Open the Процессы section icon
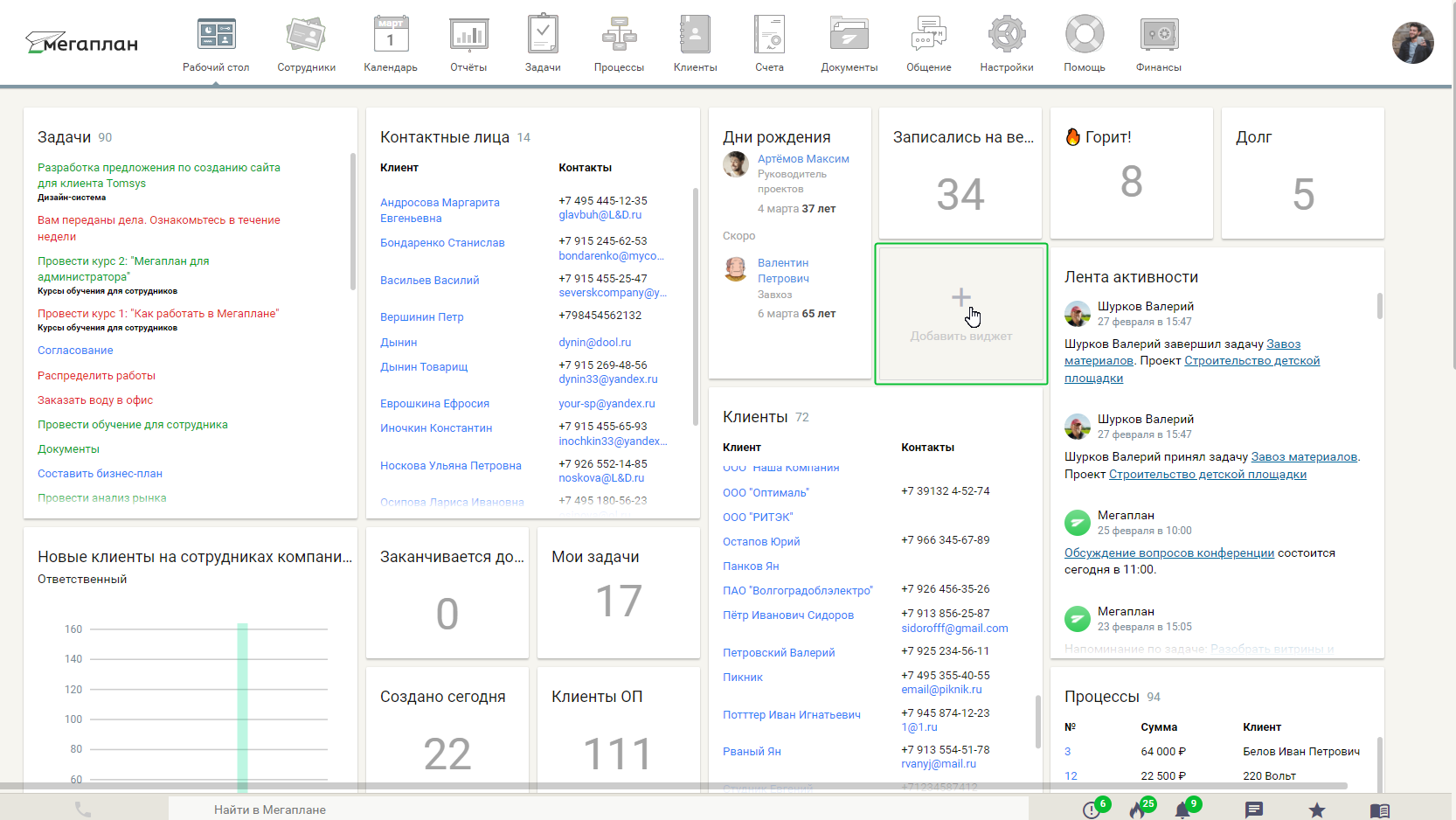This screenshot has width=1456, height=820. tap(619, 35)
